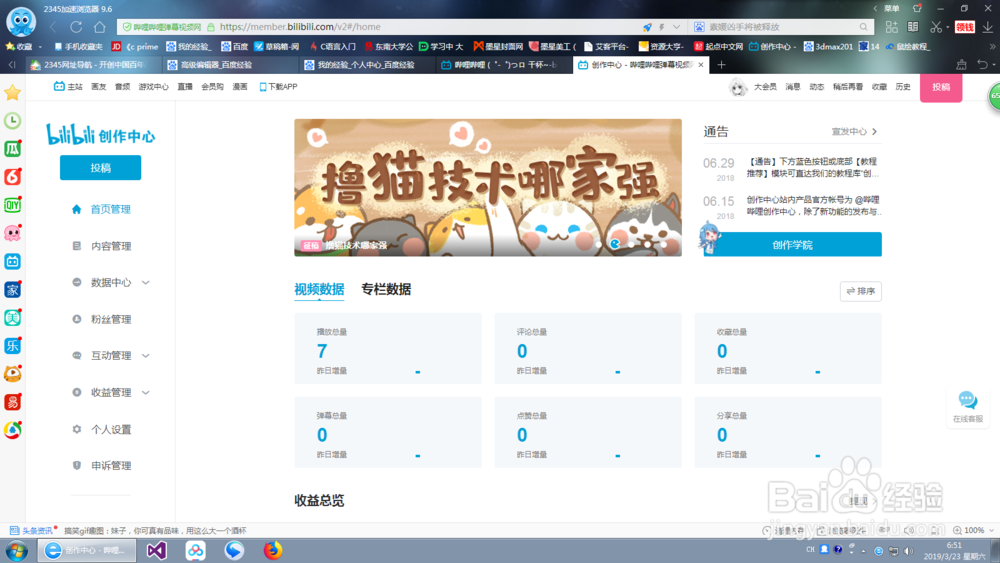Open 宣发中心 arrow link in 通告
The height and width of the screenshot is (563, 1000).
(855, 131)
